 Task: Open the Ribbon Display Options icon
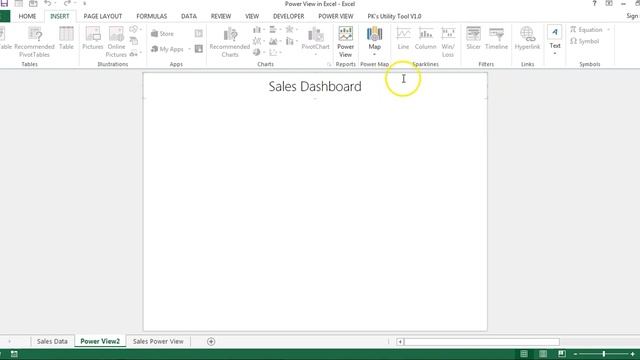[609, 3]
